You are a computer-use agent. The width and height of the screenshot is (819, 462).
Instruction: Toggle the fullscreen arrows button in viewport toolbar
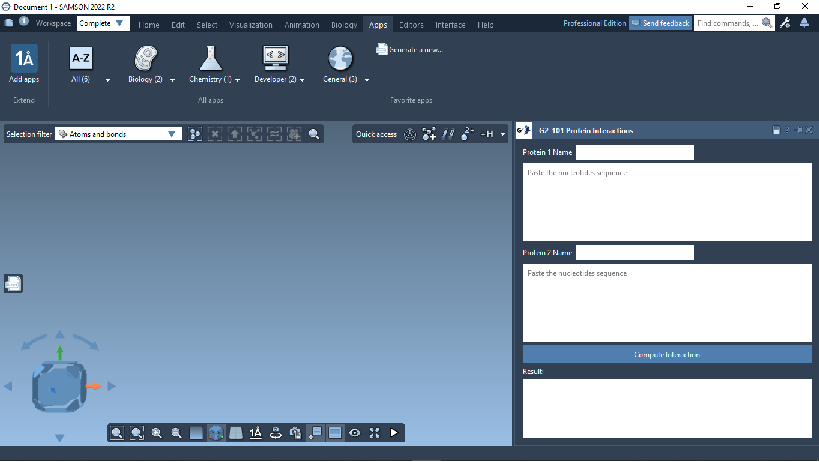click(374, 432)
